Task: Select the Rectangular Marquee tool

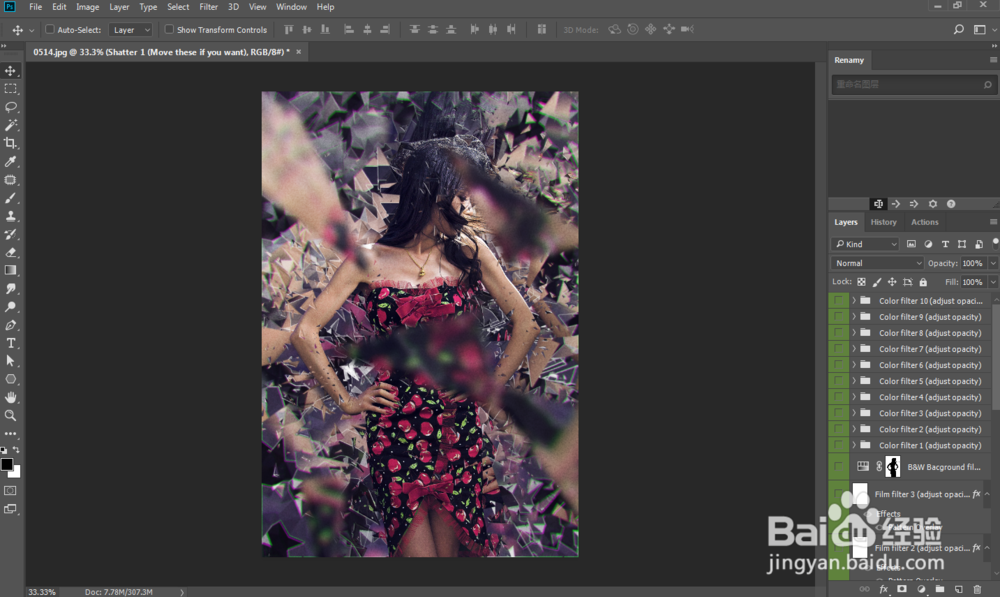Action: tap(11, 89)
